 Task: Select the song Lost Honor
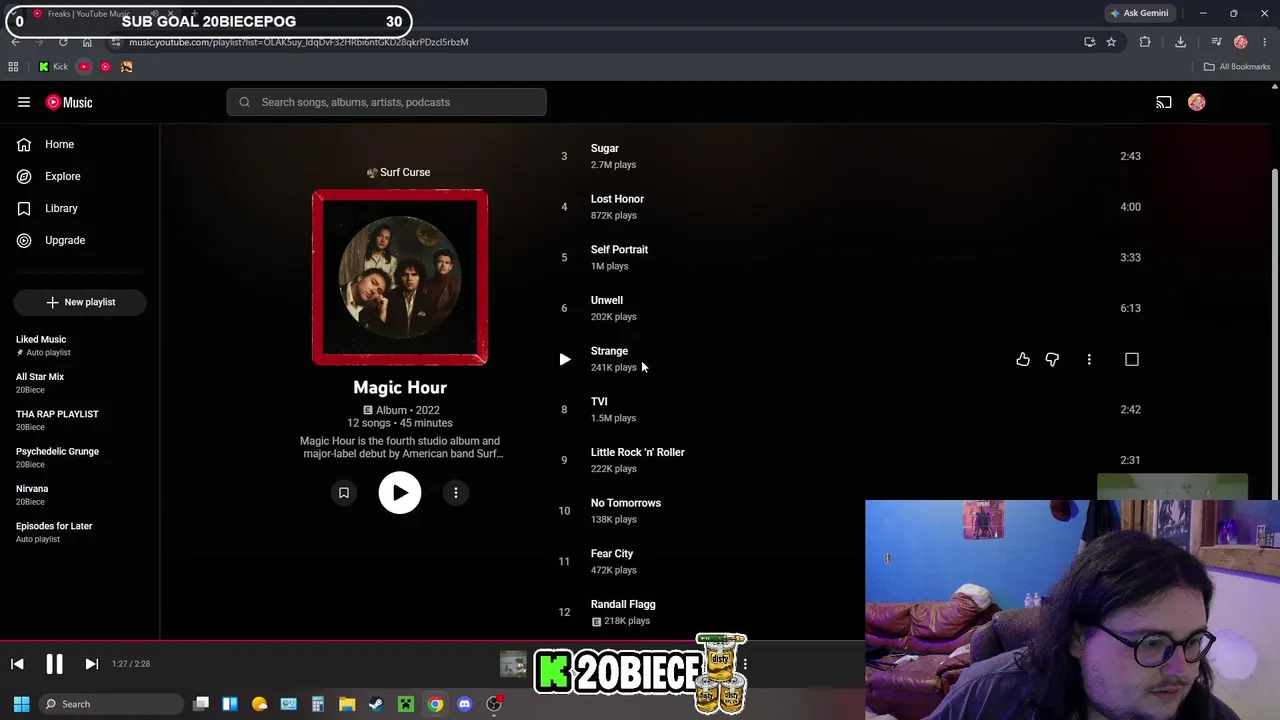coord(617,199)
